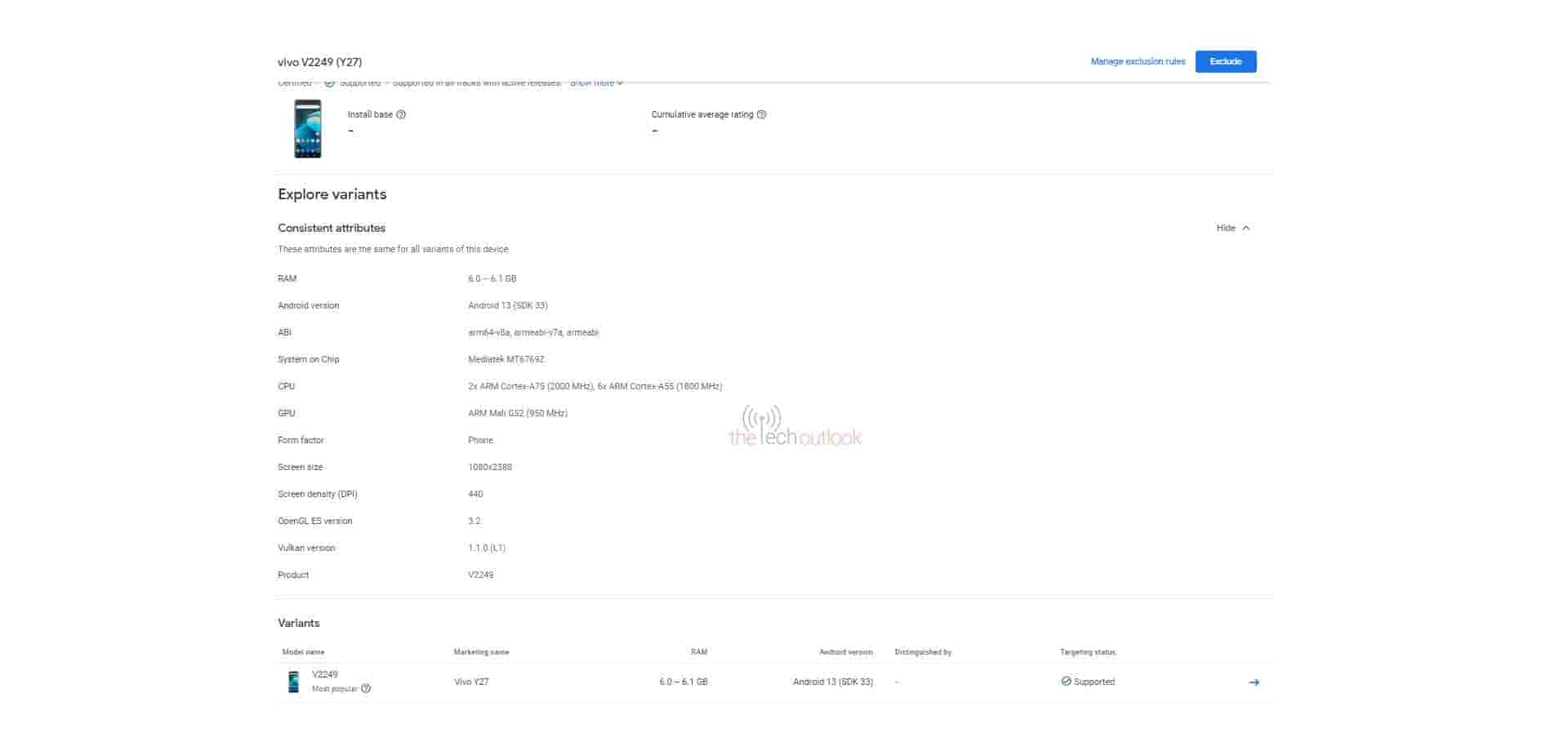Screen dimensions: 1568x751
Task: Click the Targeting status column header
Action: 1087,652
